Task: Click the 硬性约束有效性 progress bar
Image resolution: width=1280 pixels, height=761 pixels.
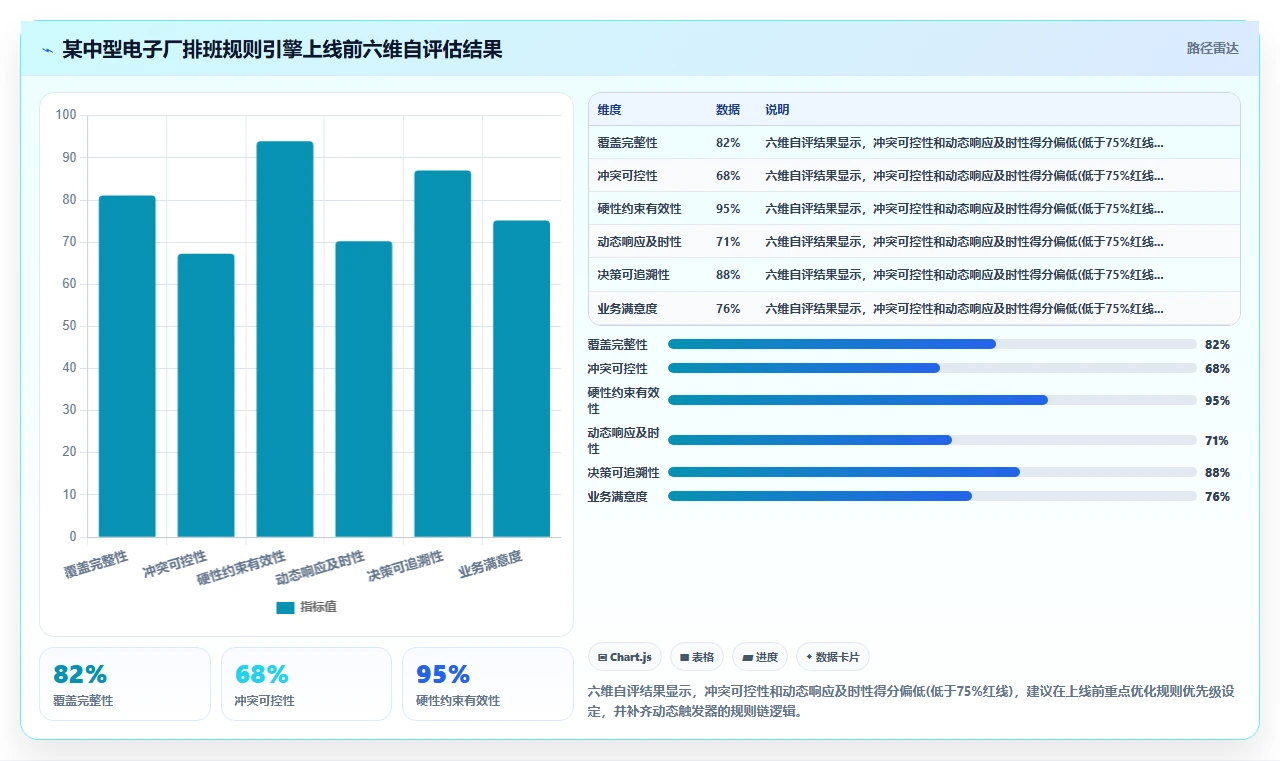Action: coord(932,400)
